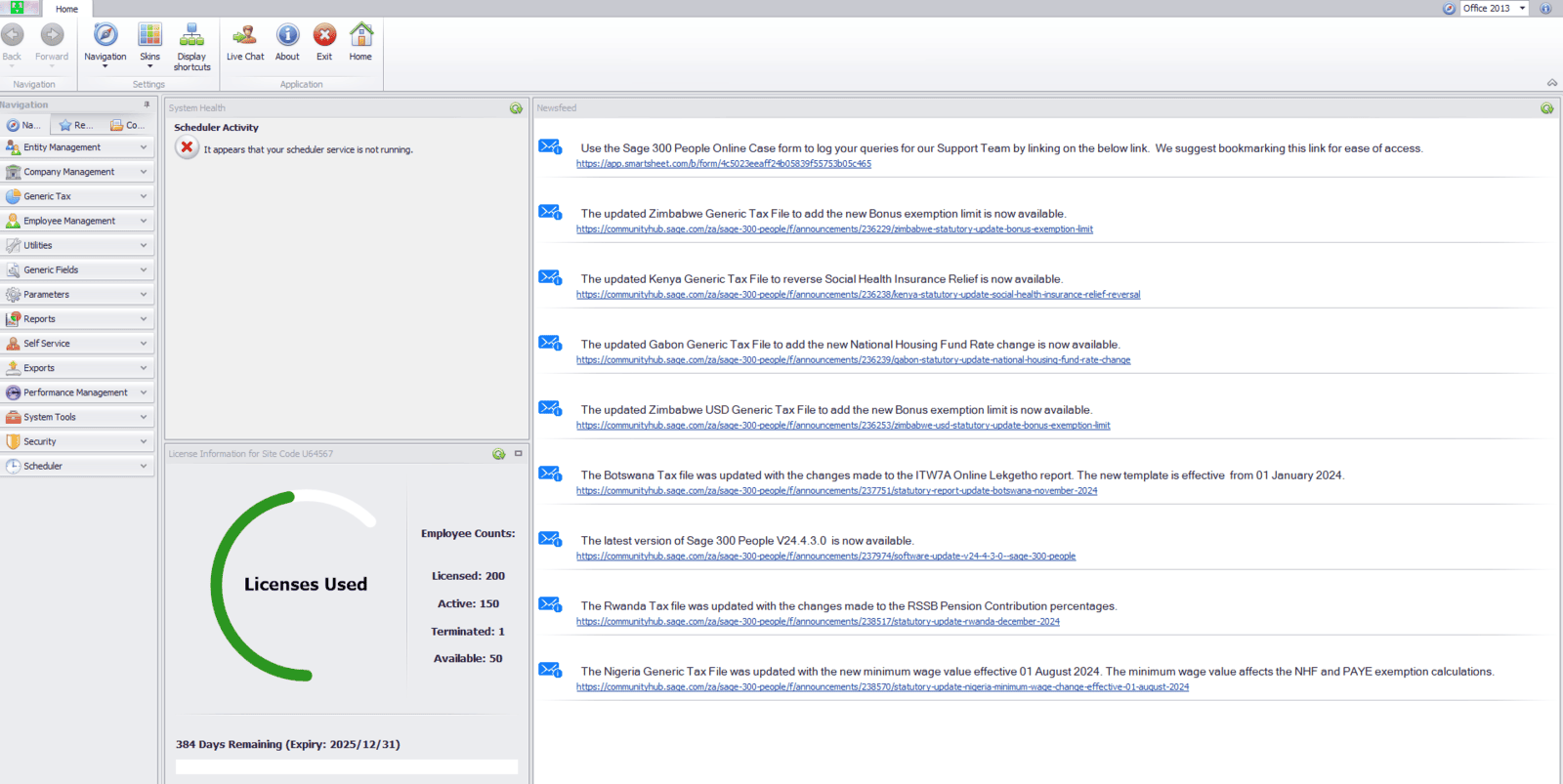This screenshot has width=1563, height=784.
Task: Open Nigeria minimum wage change link
Action: 882,687
